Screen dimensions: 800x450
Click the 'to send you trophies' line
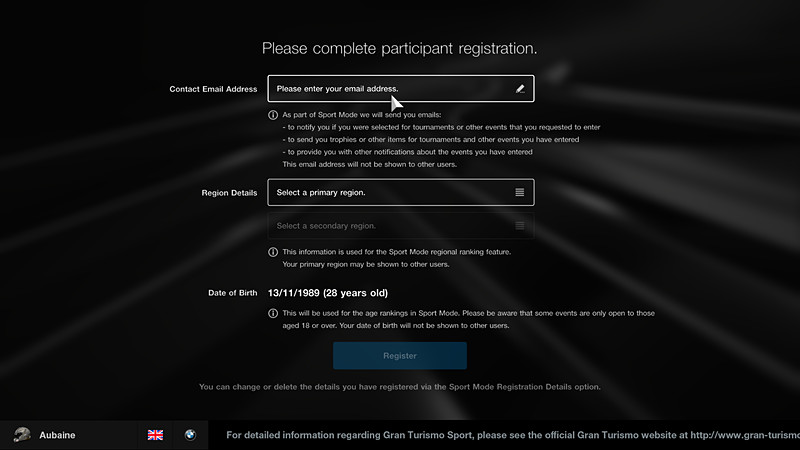(x=431, y=139)
